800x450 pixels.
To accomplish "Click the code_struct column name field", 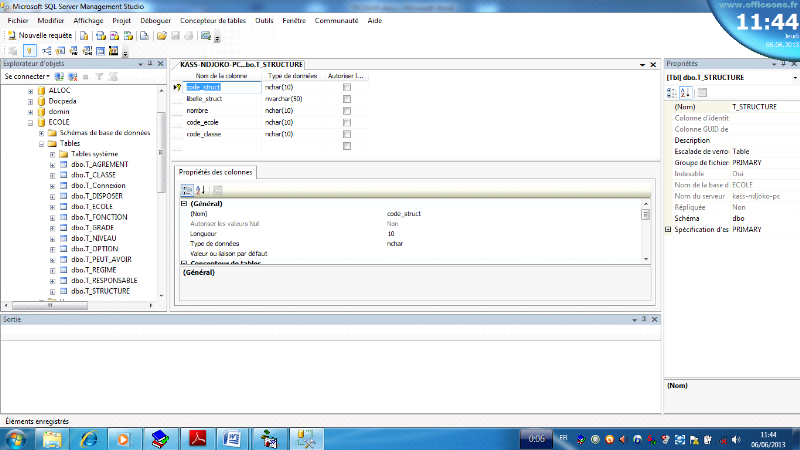I will [x=222, y=87].
